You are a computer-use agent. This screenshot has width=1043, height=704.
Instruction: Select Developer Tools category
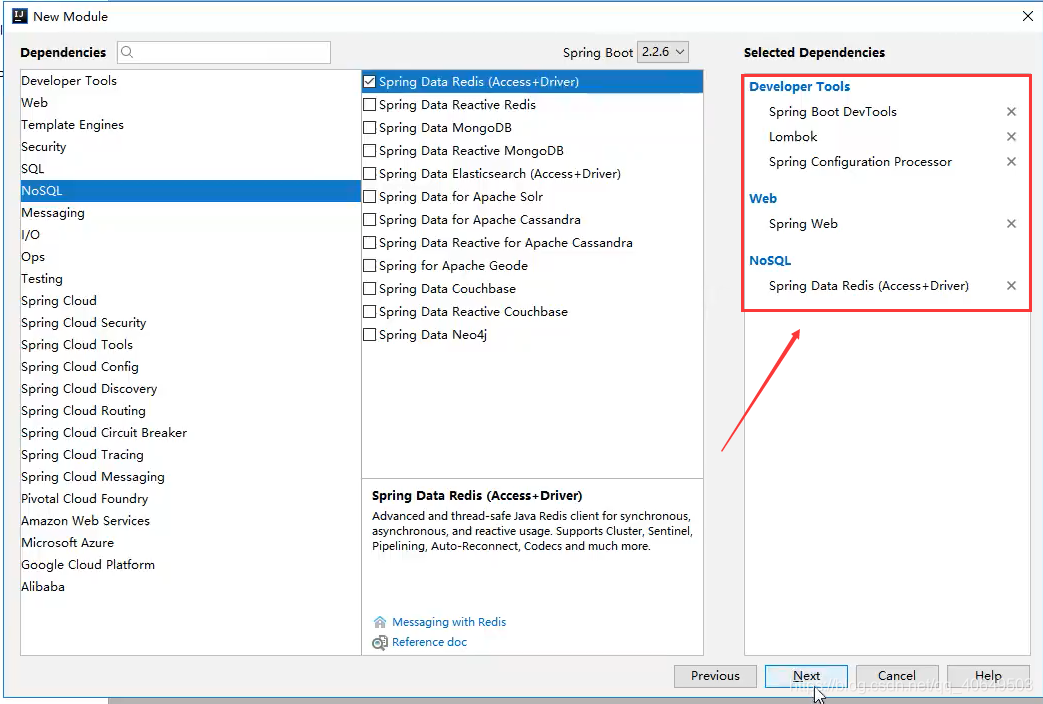[190, 81]
